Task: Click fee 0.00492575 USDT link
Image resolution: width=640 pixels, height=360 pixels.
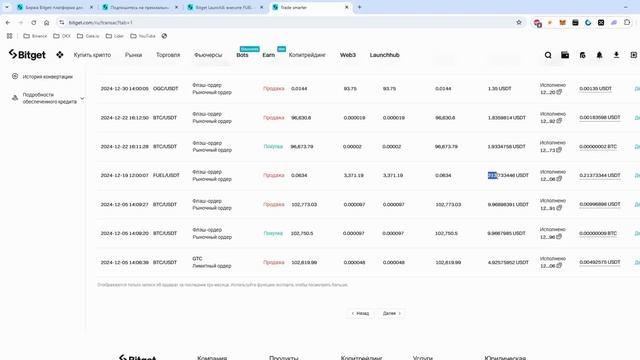Action: [600, 262]
